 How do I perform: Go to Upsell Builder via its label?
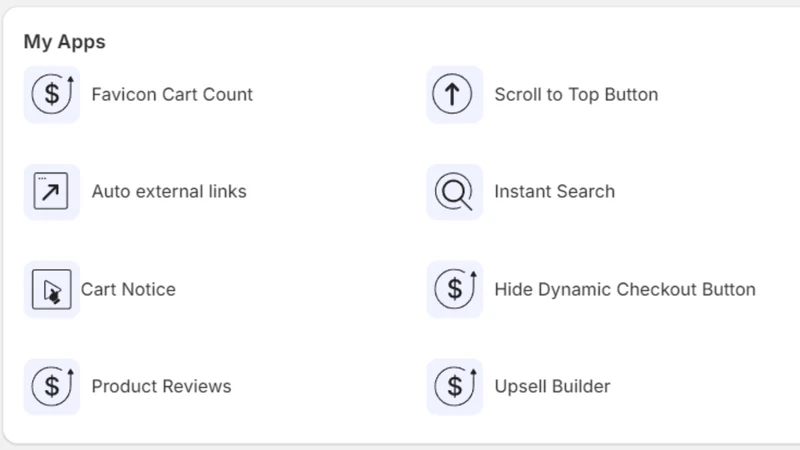pos(552,386)
